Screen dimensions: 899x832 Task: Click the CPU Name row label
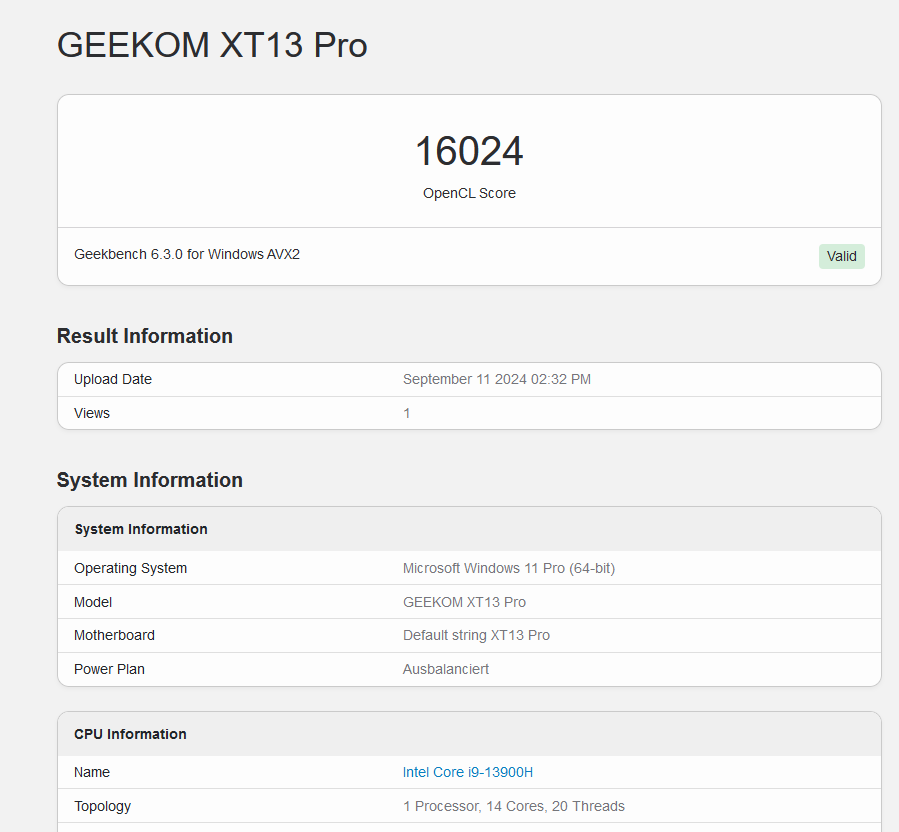pyautogui.click(x=92, y=772)
